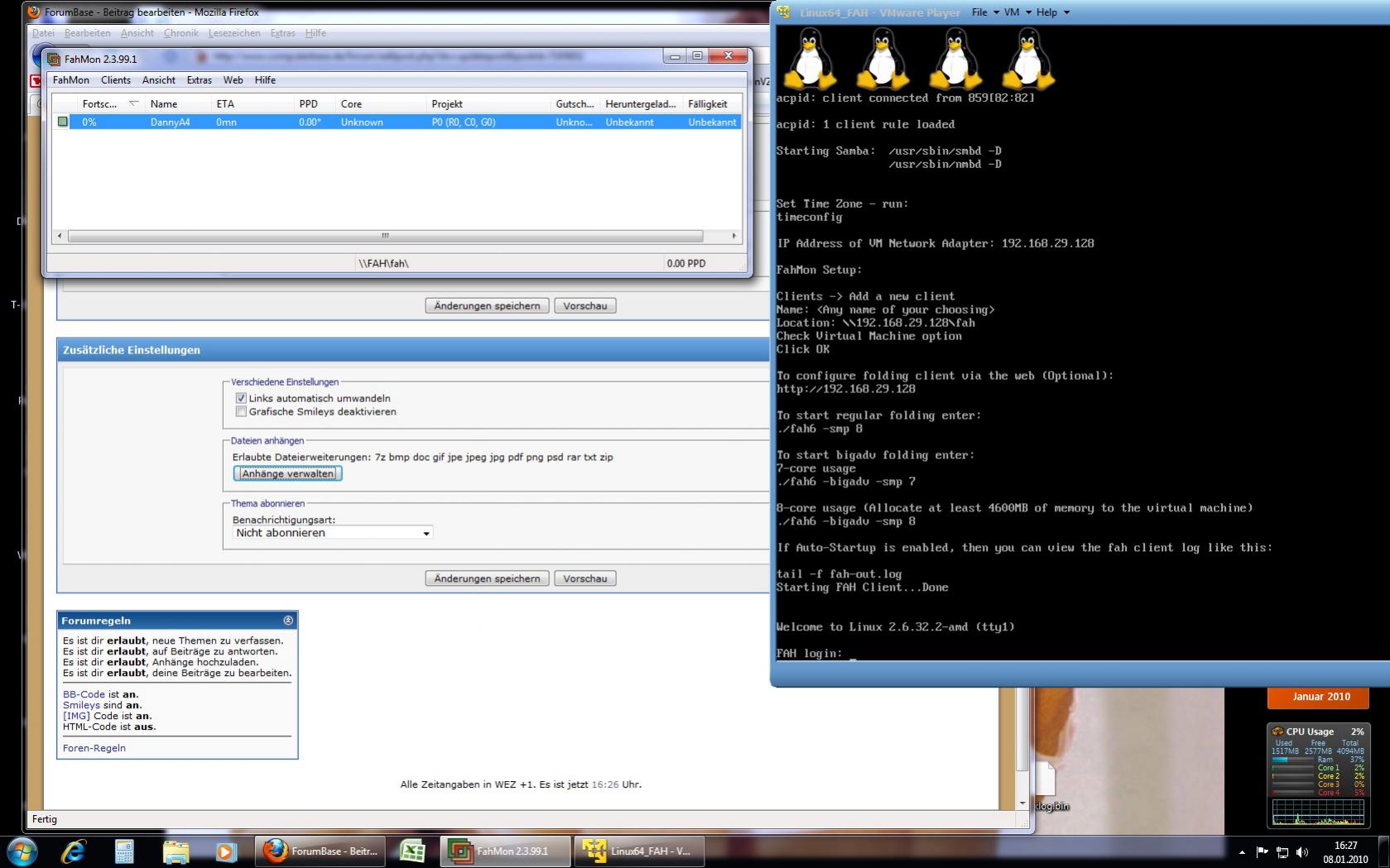Sort by the Core column header

click(x=381, y=103)
